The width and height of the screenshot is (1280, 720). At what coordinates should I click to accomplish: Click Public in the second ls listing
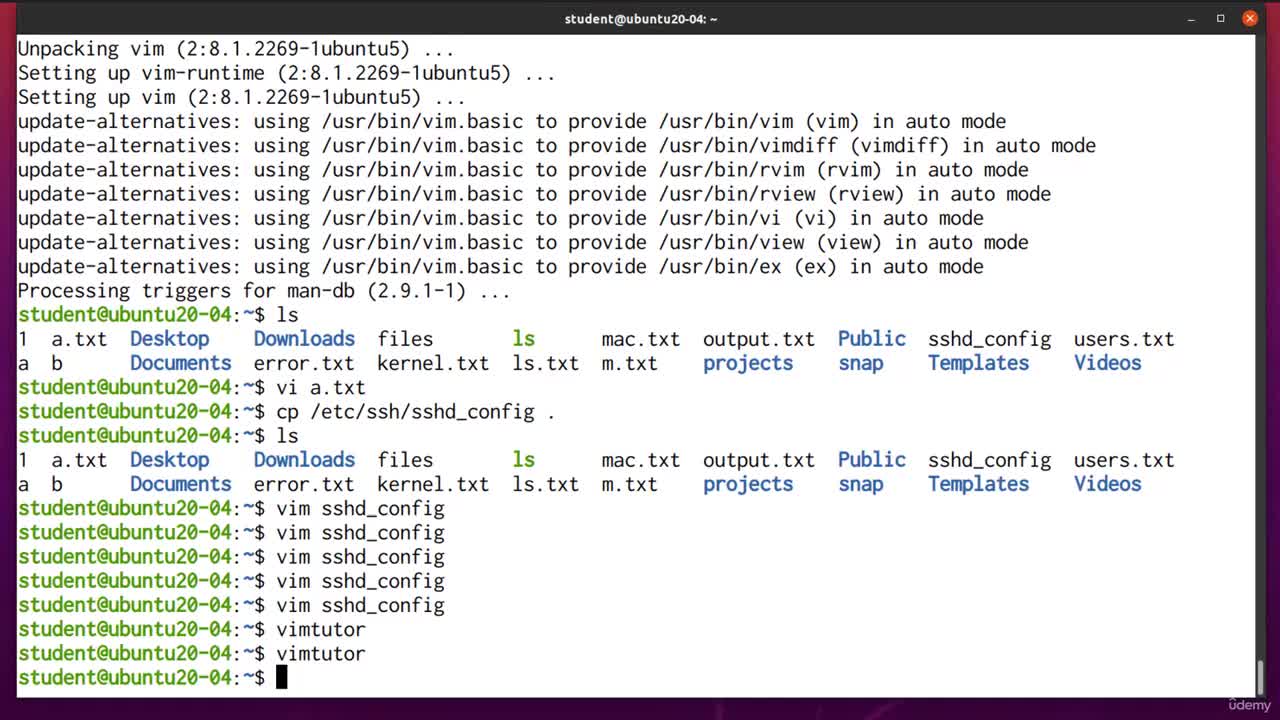pos(872,460)
